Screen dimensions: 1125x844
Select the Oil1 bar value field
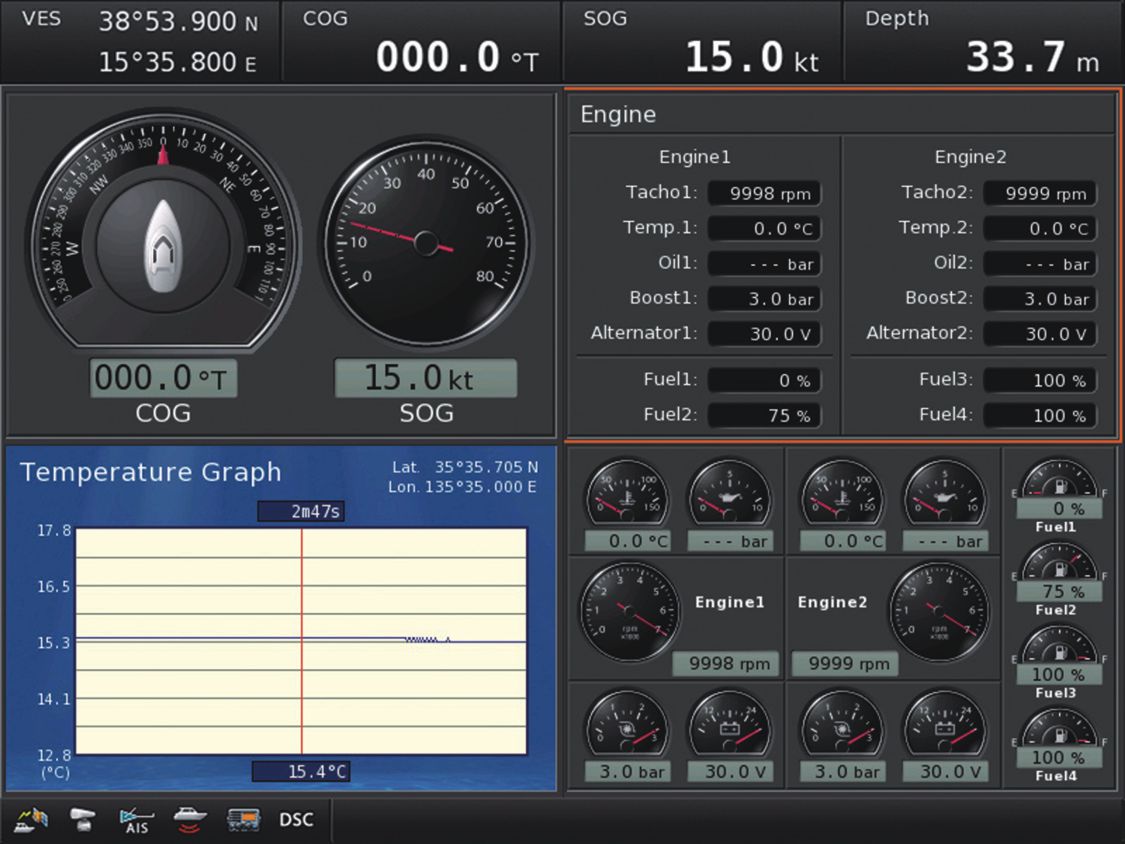[x=764, y=263]
